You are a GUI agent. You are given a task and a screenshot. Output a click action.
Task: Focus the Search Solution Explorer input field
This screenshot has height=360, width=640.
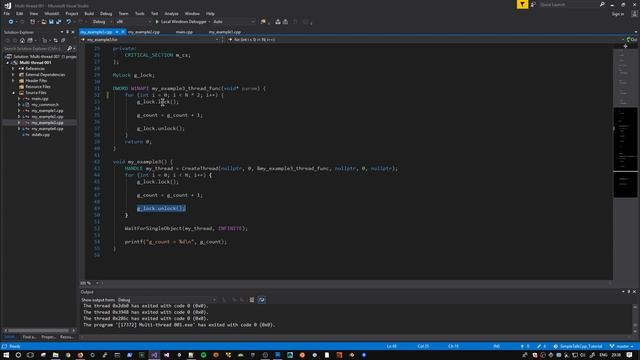(x=34, y=49)
